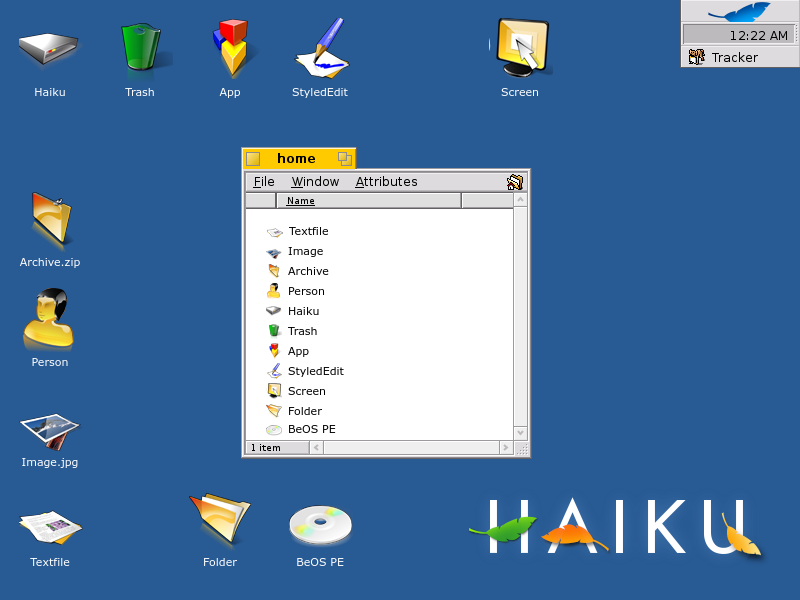Select the Haiku disk icon on the desktop
Screen dimensions: 800x600
tap(48, 48)
